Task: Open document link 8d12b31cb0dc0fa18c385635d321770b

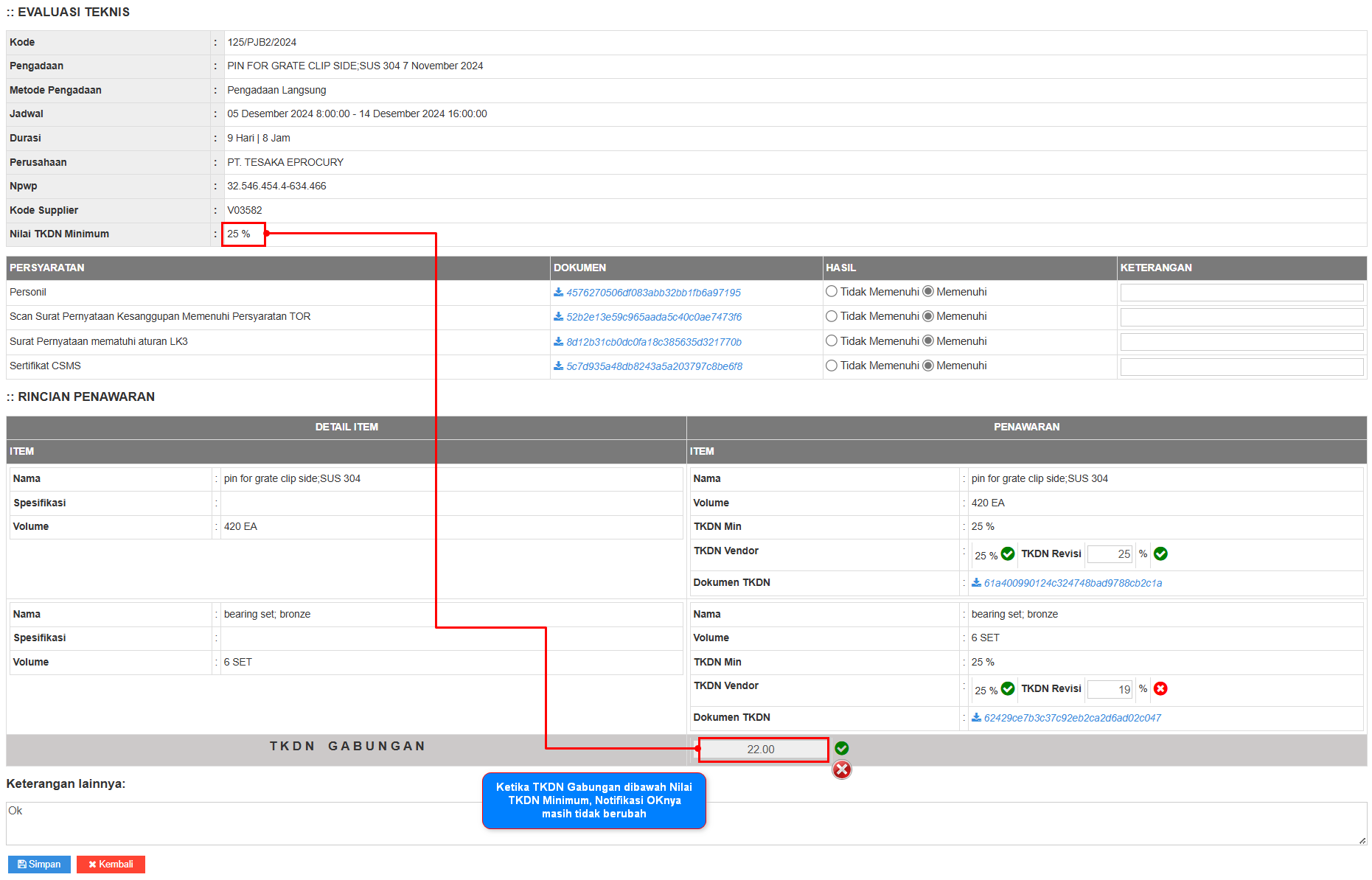Action: [x=653, y=342]
